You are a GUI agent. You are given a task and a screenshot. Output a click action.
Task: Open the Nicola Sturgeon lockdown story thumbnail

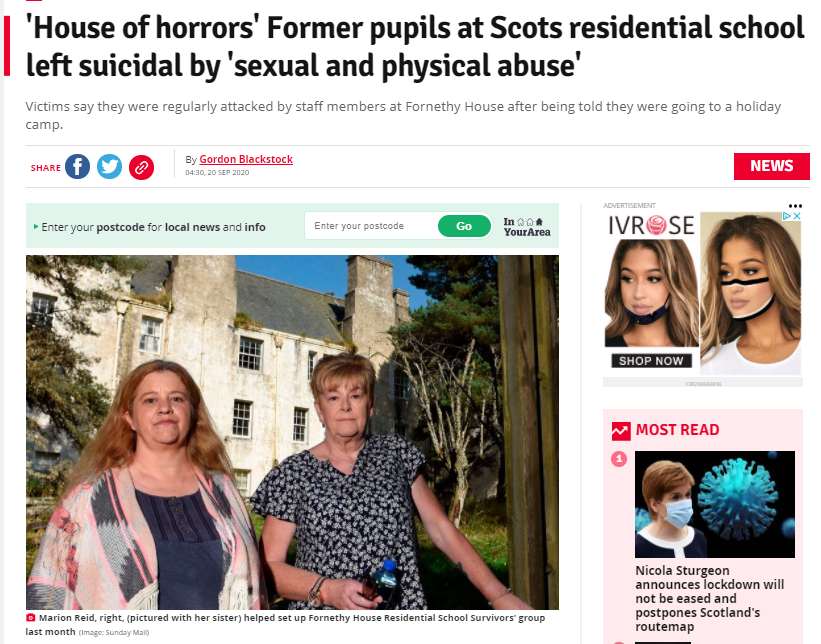tap(715, 504)
